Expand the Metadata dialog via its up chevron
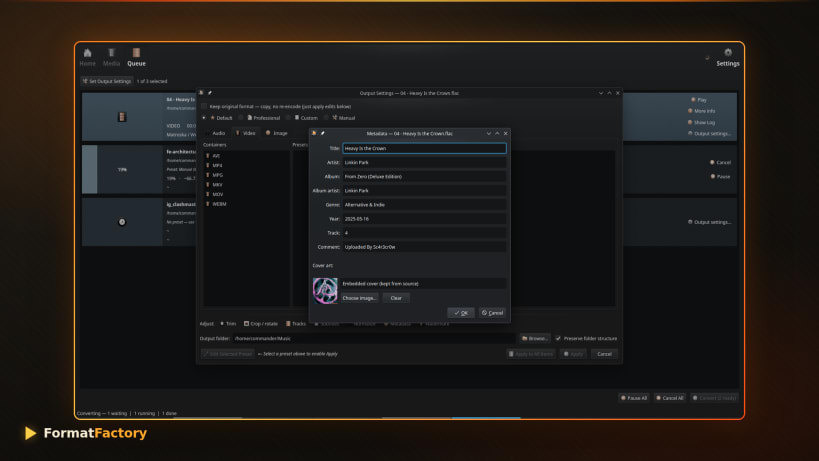Image resolution: width=819 pixels, height=461 pixels. (x=497, y=134)
